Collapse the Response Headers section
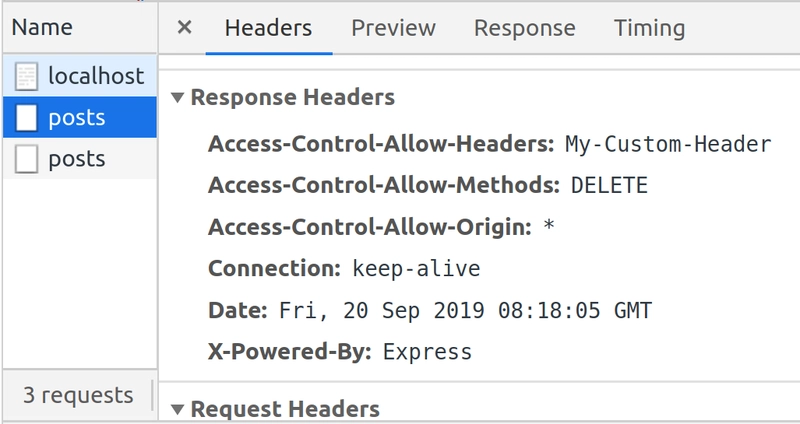 [178, 97]
